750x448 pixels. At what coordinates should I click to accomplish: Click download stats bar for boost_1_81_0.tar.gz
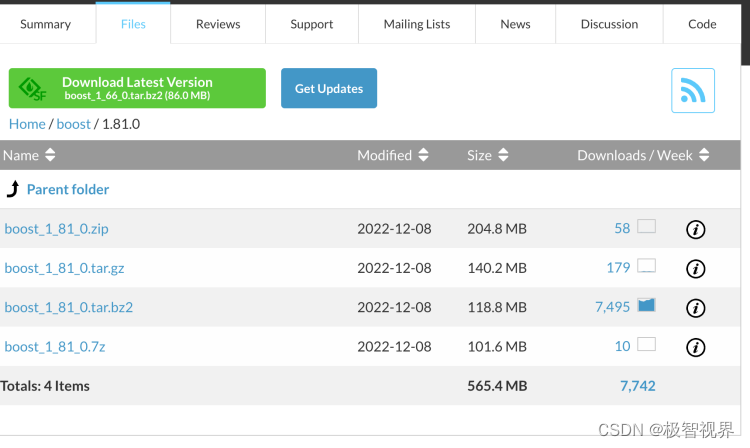[x=646, y=265]
